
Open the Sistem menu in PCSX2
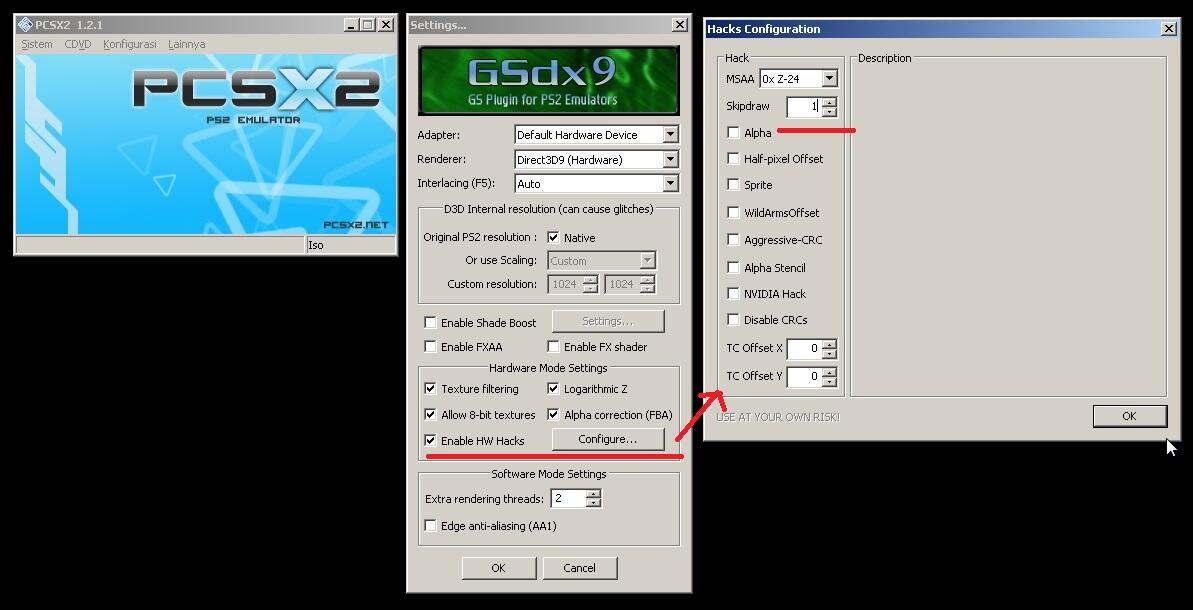tap(37, 44)
